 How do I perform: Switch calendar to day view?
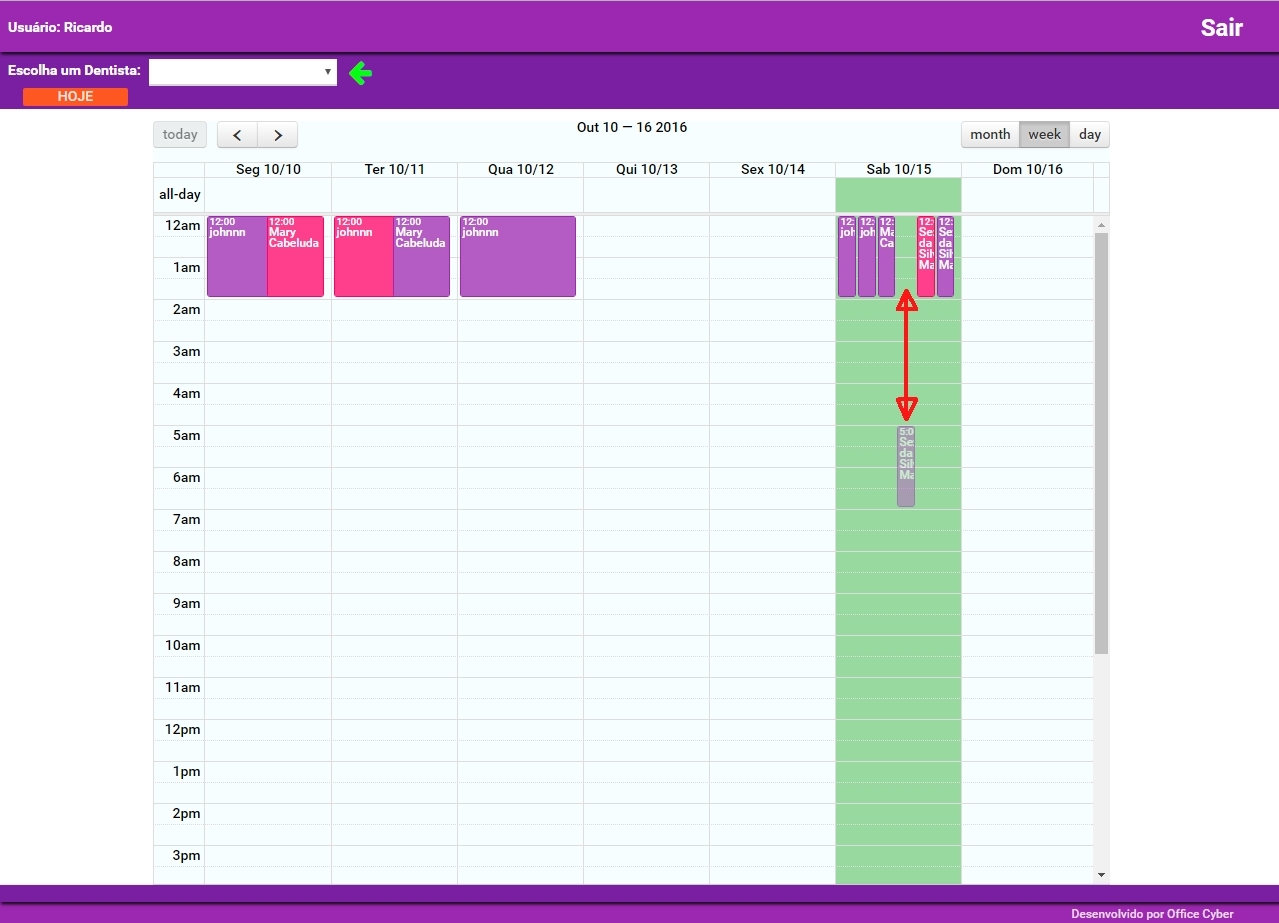(x=1090, y=135)
